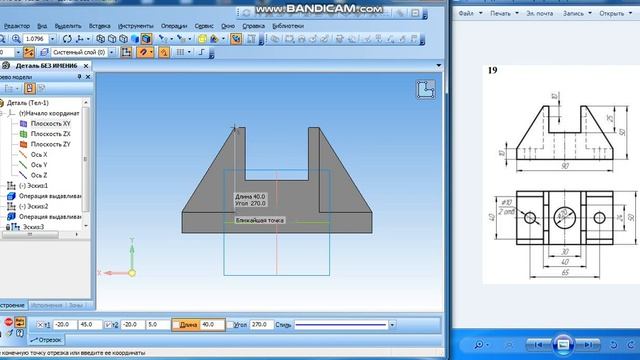640x360 pixels.
Task: Toggle the Угол lock checkbox
Action: click(x=230, y=325)
